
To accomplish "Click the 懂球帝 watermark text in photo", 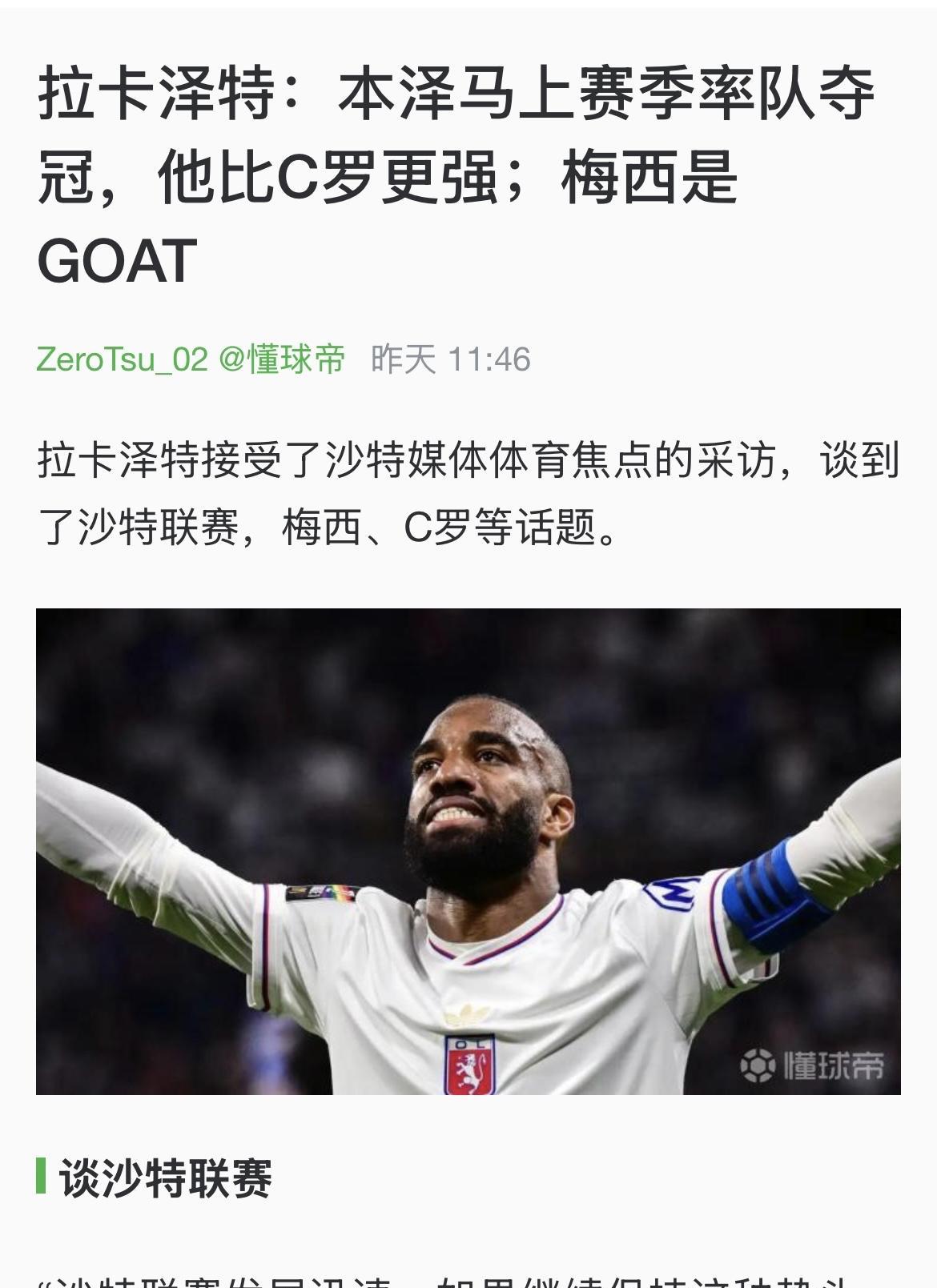I will [x=834, y=1065].
